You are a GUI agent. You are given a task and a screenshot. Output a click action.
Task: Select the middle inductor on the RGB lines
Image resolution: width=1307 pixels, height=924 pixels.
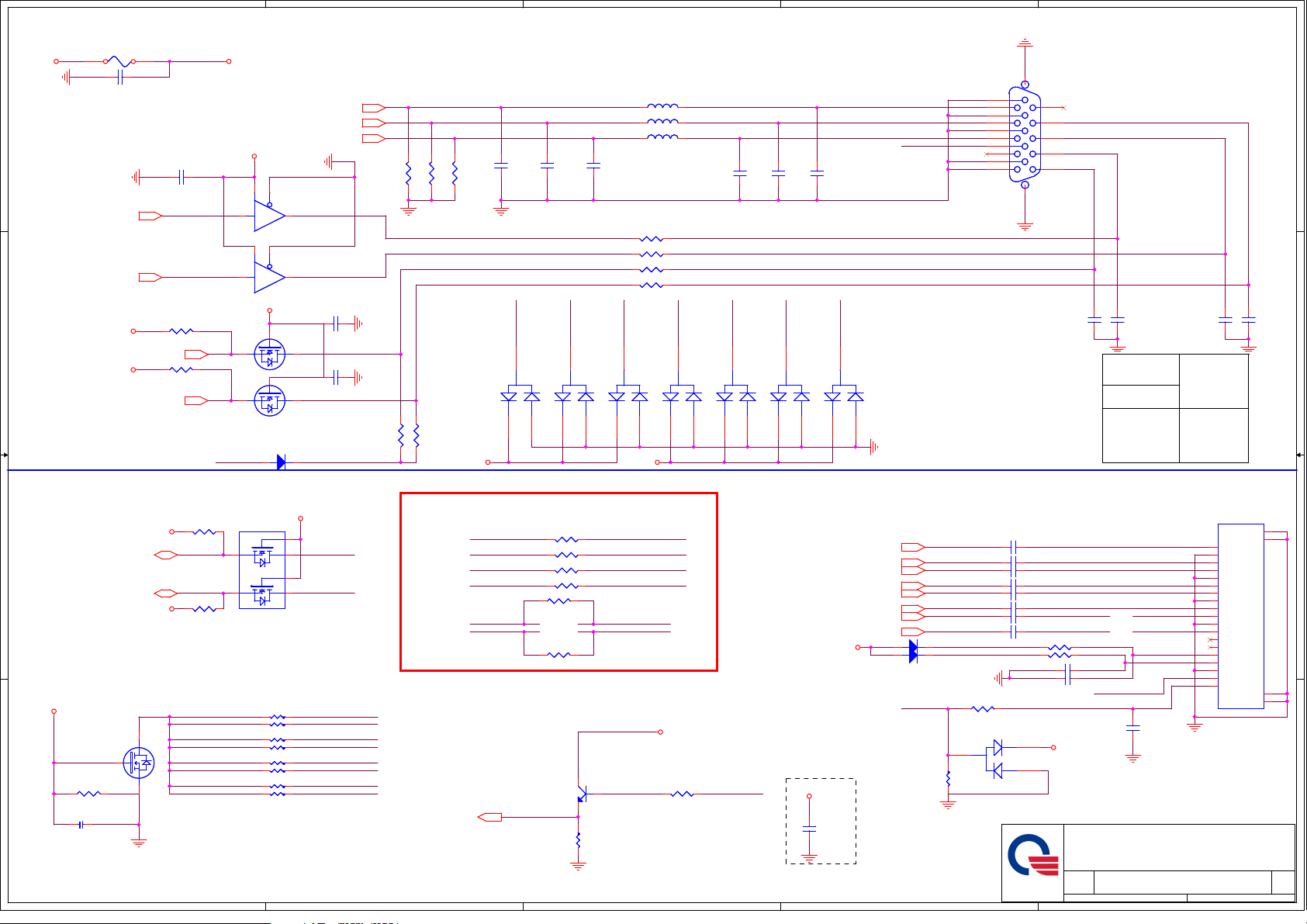click(x=662, y=122)
